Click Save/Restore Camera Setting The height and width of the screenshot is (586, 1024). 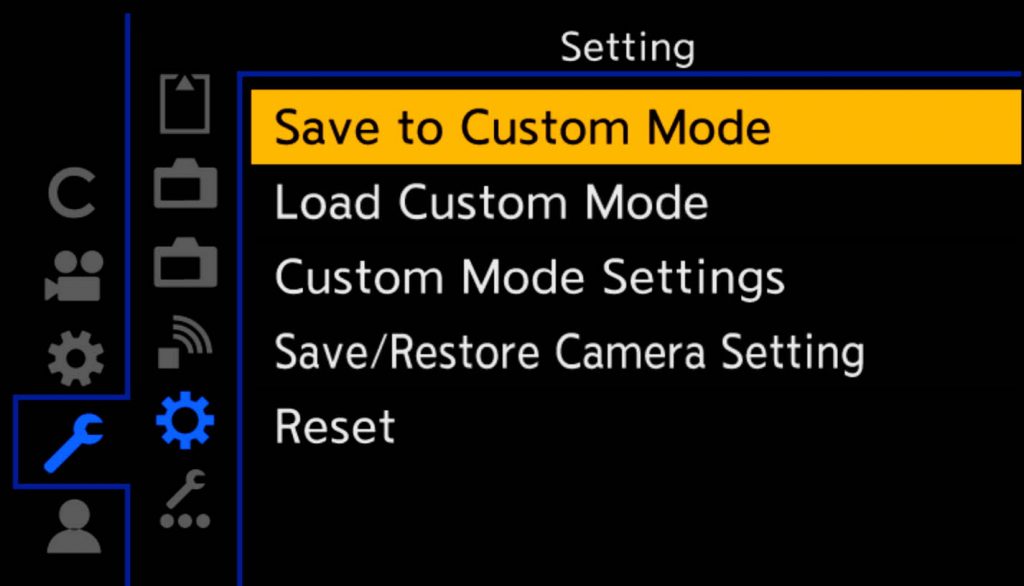point(569,351)
